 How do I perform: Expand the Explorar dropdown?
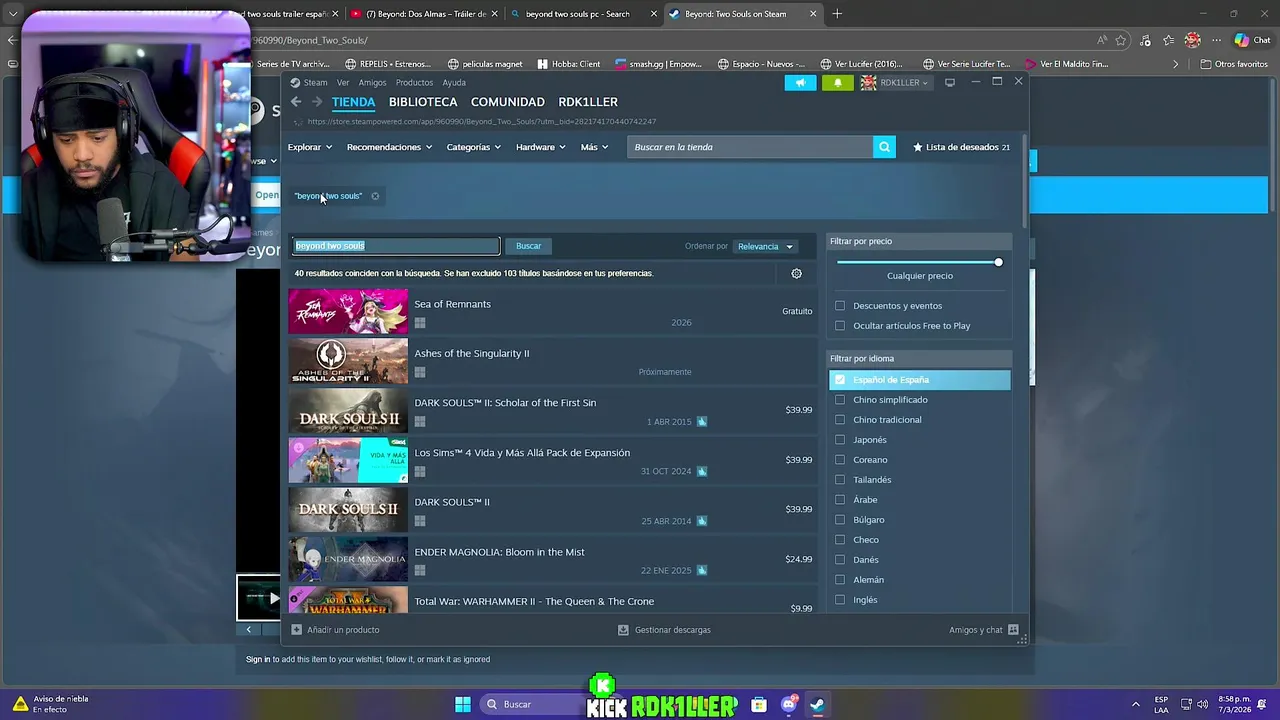click(310, 147)
